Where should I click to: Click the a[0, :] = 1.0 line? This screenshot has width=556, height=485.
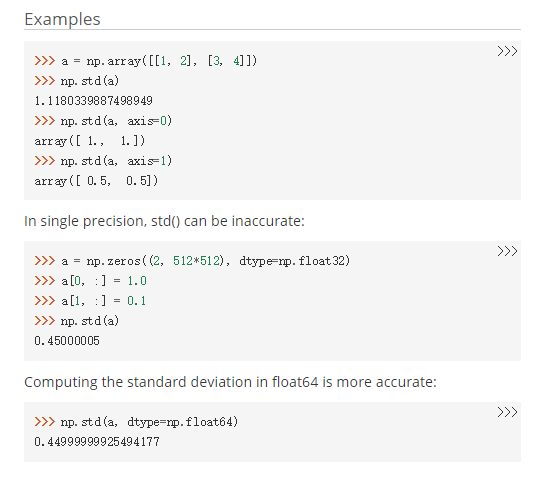click(90, 281)
